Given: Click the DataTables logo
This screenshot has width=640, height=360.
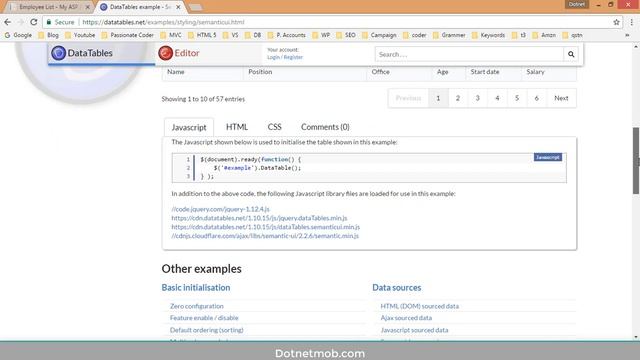Looking at the screenshot, I should coord(82,53).
